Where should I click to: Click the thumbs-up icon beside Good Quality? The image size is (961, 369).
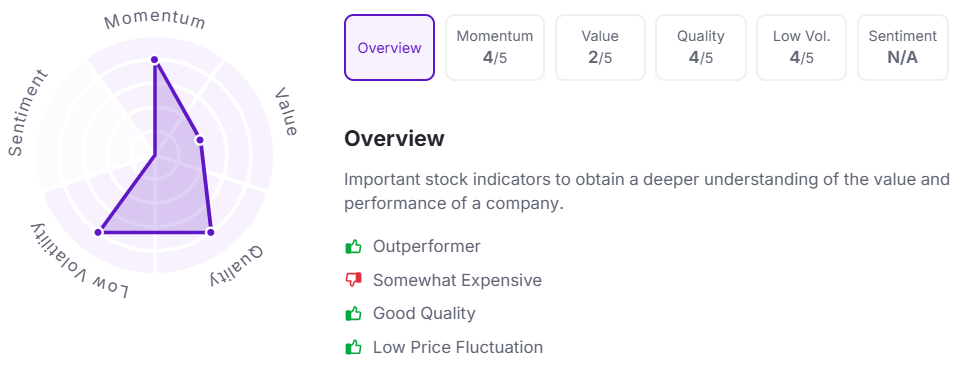click(x=353, y=314)
